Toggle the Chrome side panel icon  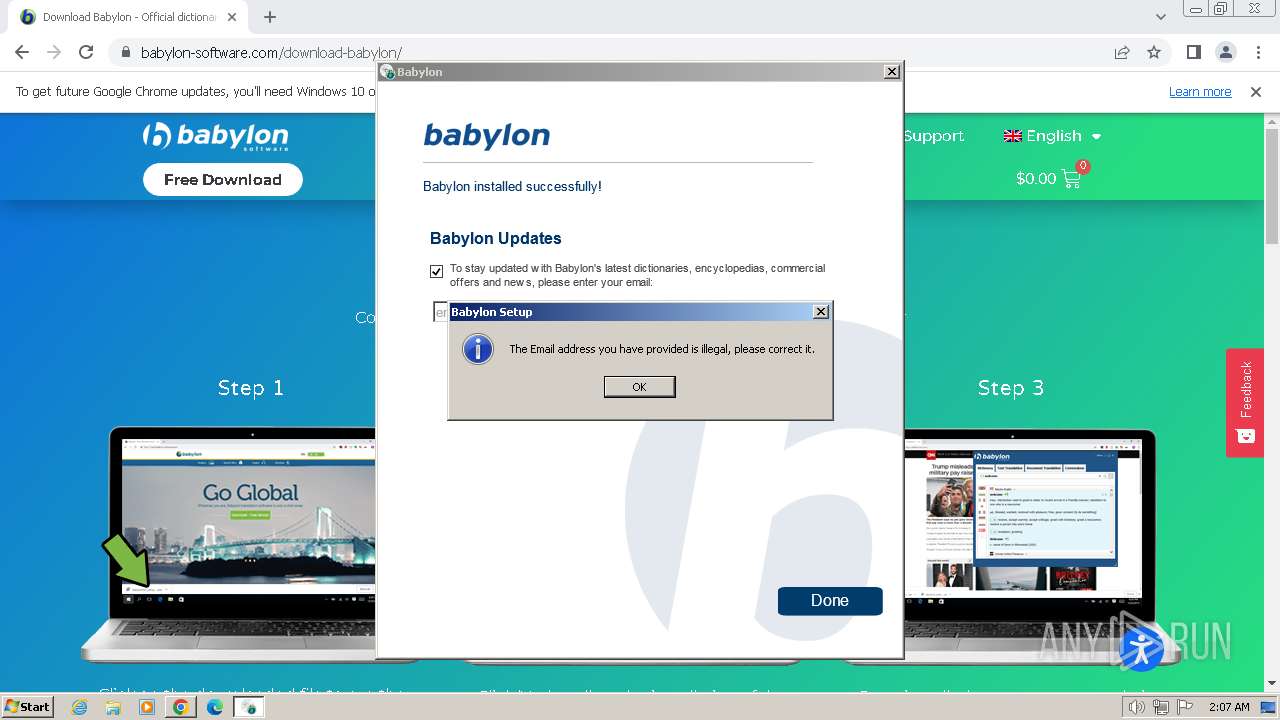tap(1194, 52)
